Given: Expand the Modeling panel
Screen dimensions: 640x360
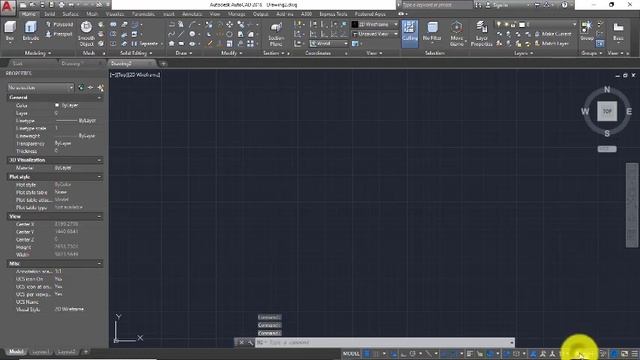Looking at the screenshot, I should tap(38, 53).
